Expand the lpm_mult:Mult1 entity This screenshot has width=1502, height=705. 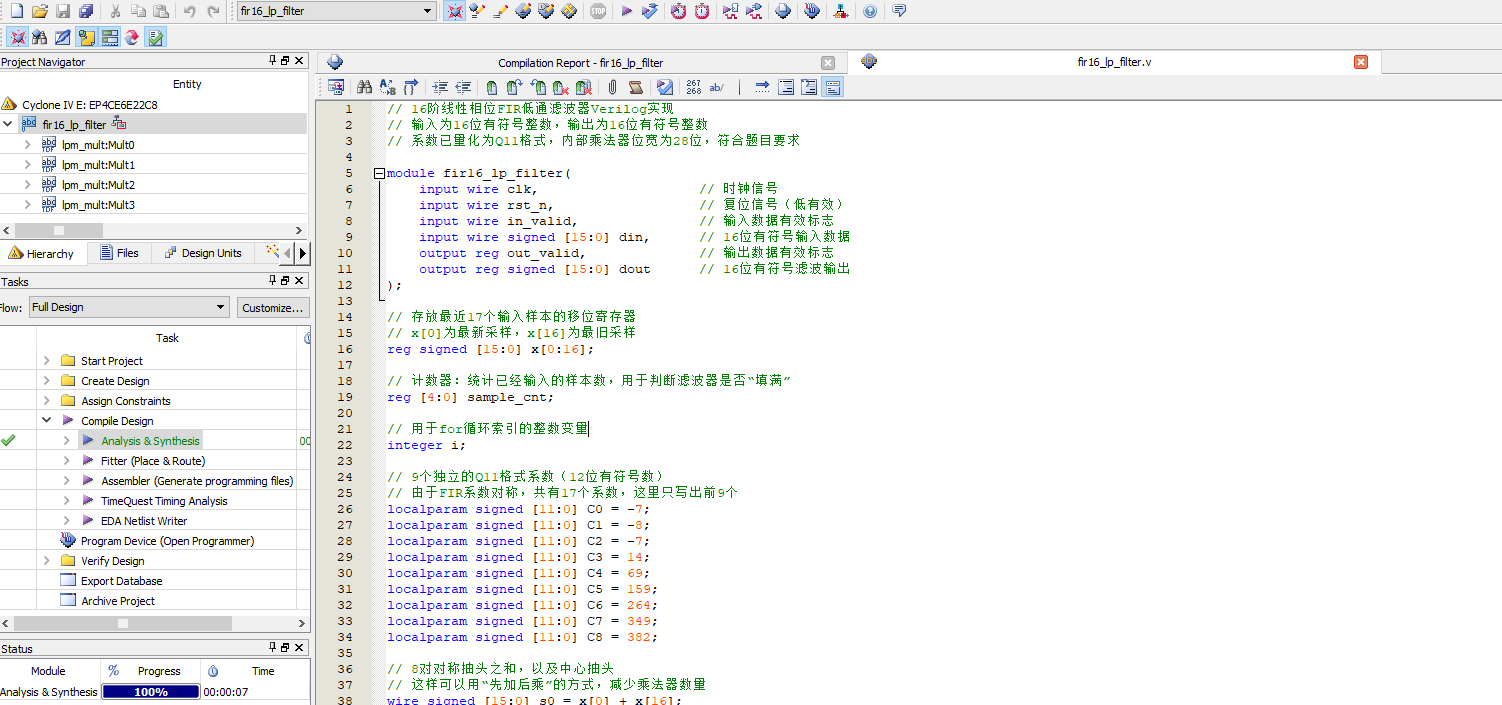(28, 165)
